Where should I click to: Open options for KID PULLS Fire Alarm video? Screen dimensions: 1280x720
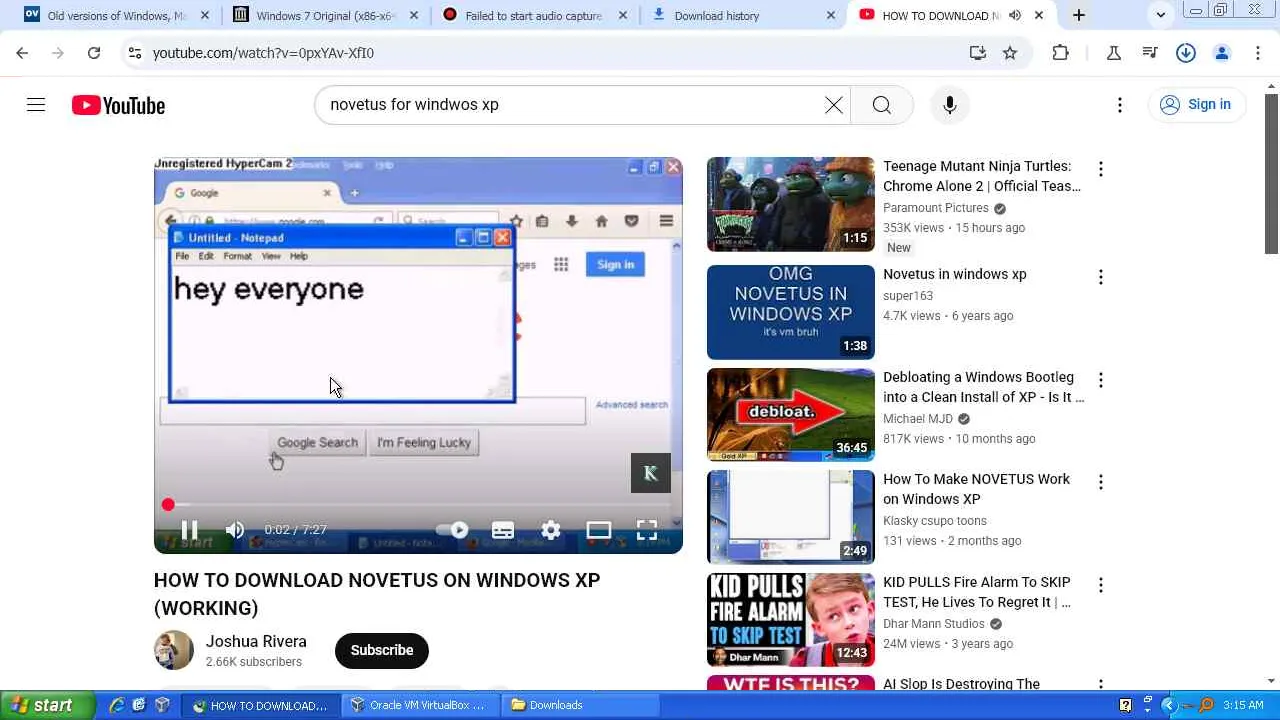click(1101, 585)
